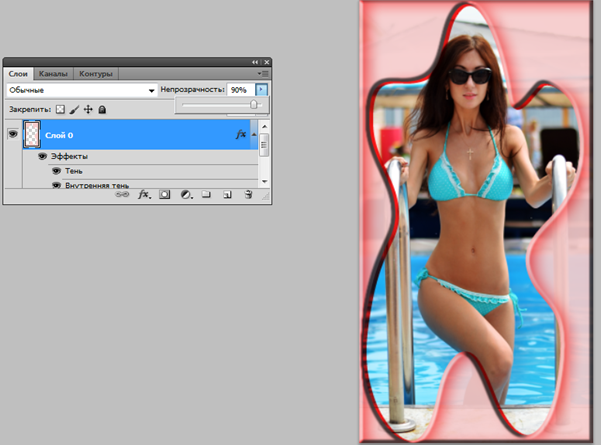Create a new layer group
Image resolution: width=602 pixels, height=446 pixels.
pos(206,195)
